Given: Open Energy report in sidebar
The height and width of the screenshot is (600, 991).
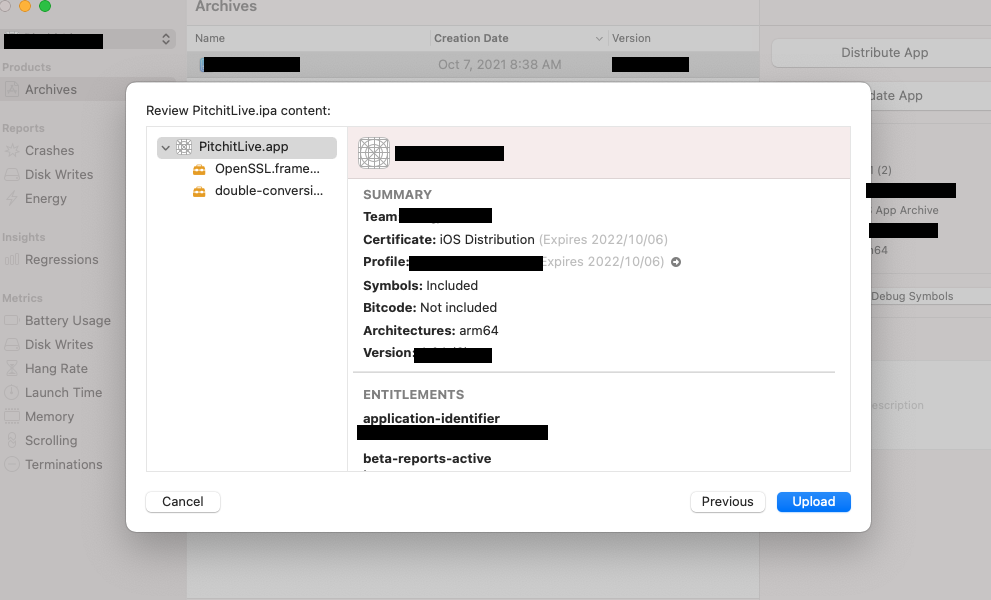Looking at the screenshot, I should [x=46, y=199].
